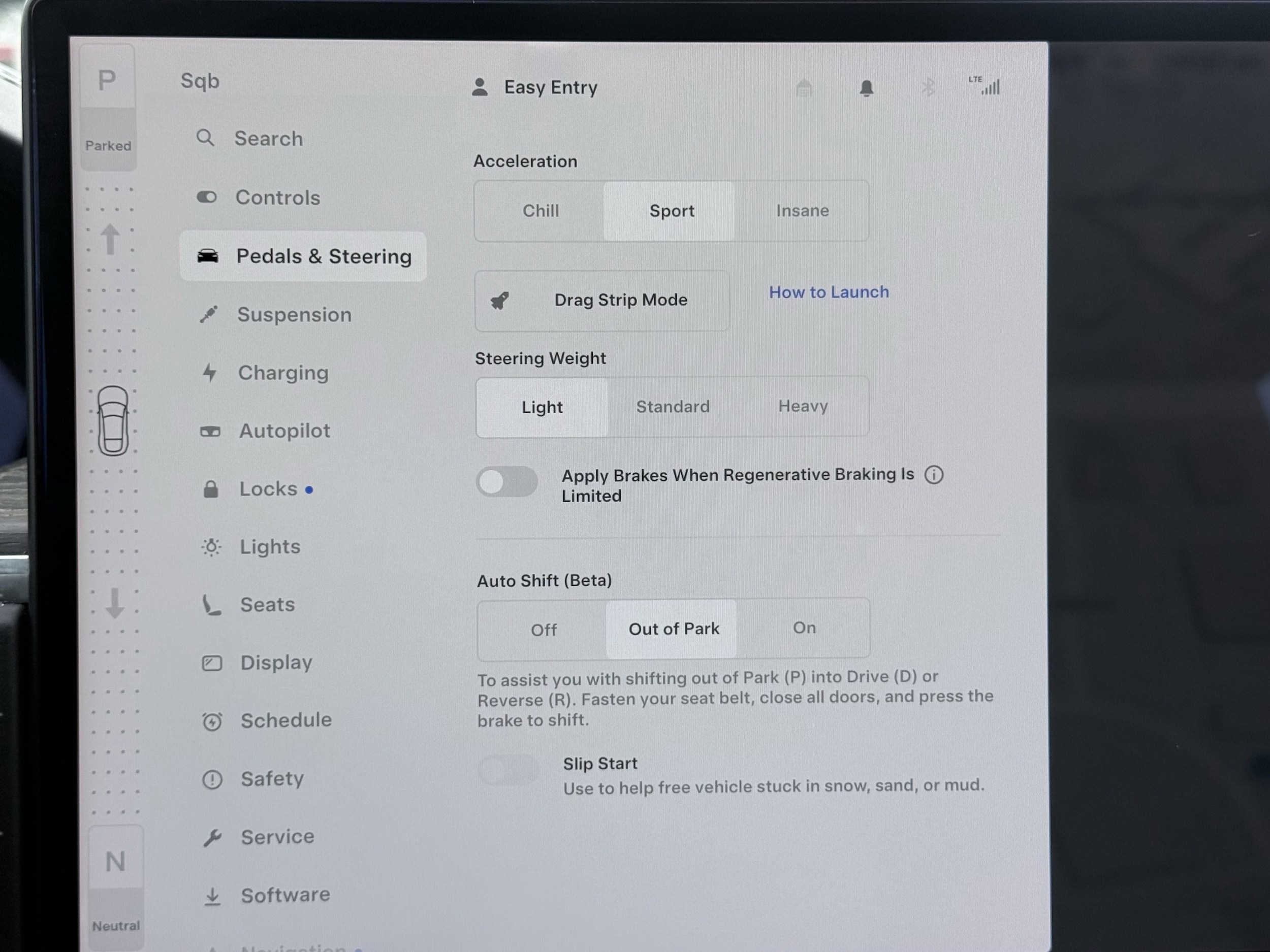Select the Park gear button

[107, 81]
